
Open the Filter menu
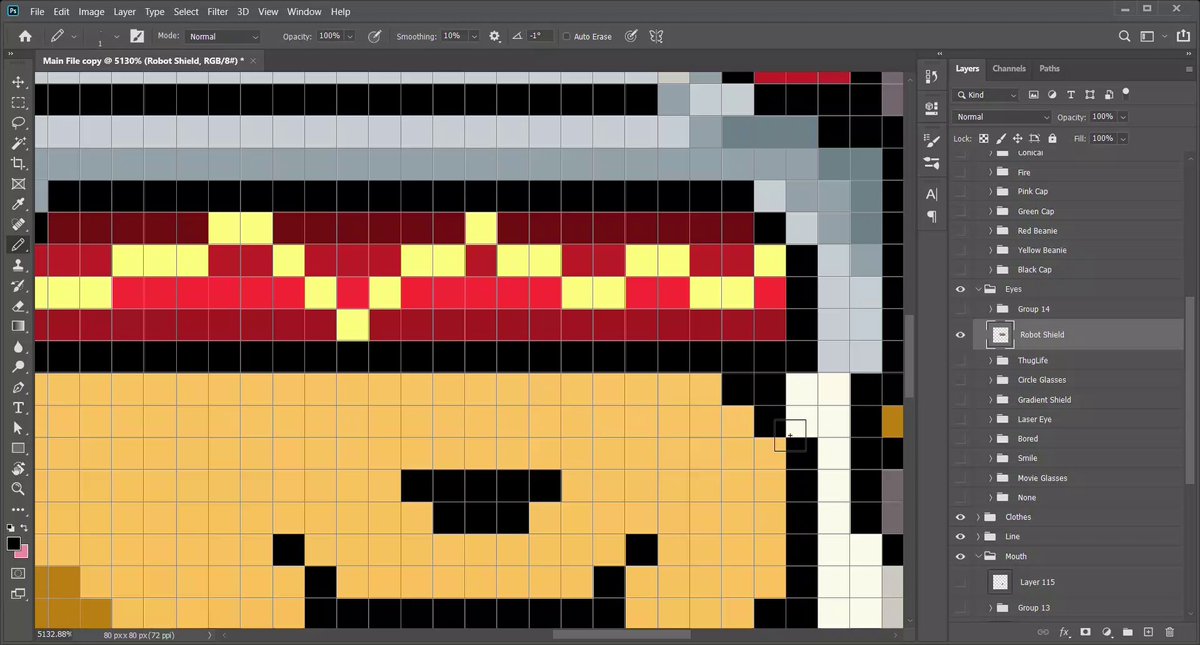(x=218, y=12)
